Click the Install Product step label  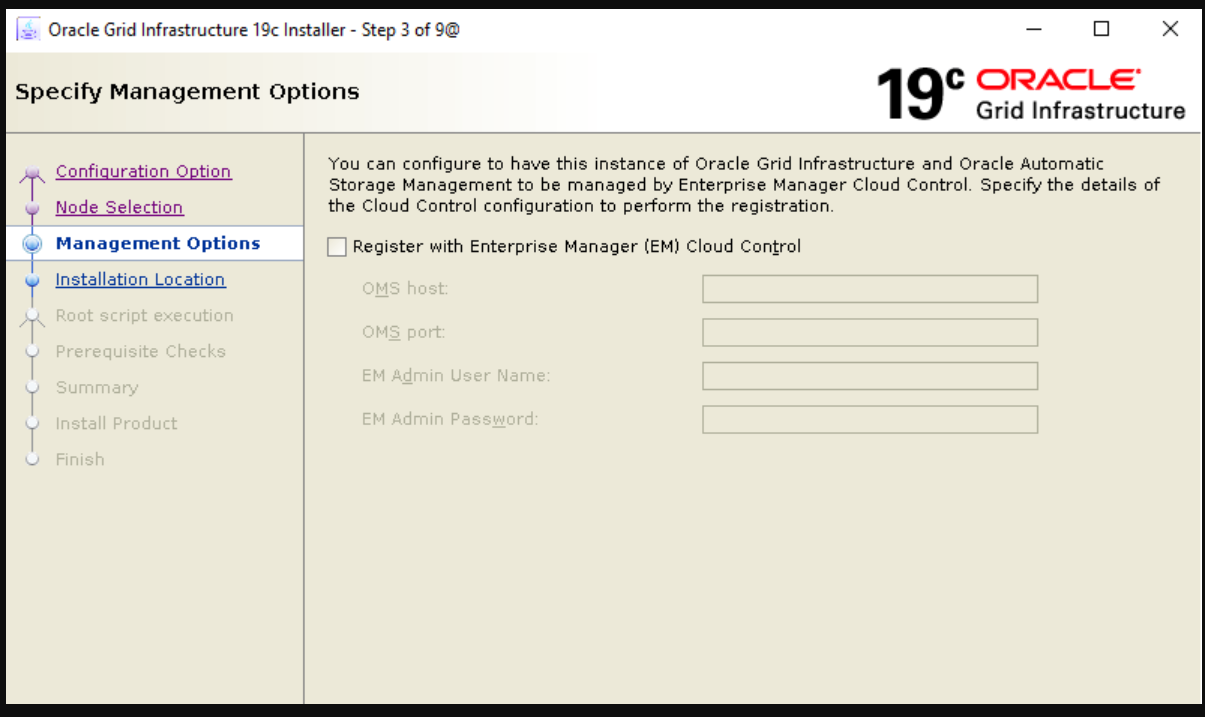pyautogui.click(x=116, y=423)
